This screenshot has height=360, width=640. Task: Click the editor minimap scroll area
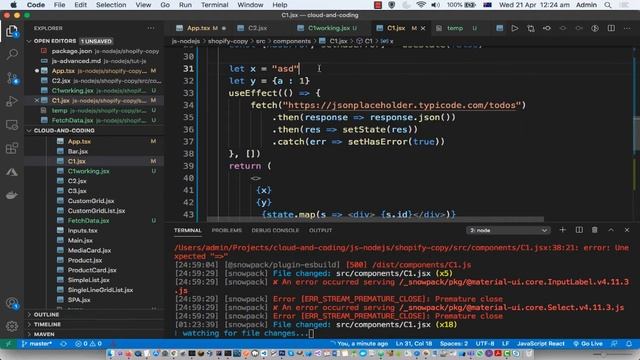pyautogui.click(x=636, y=134)
